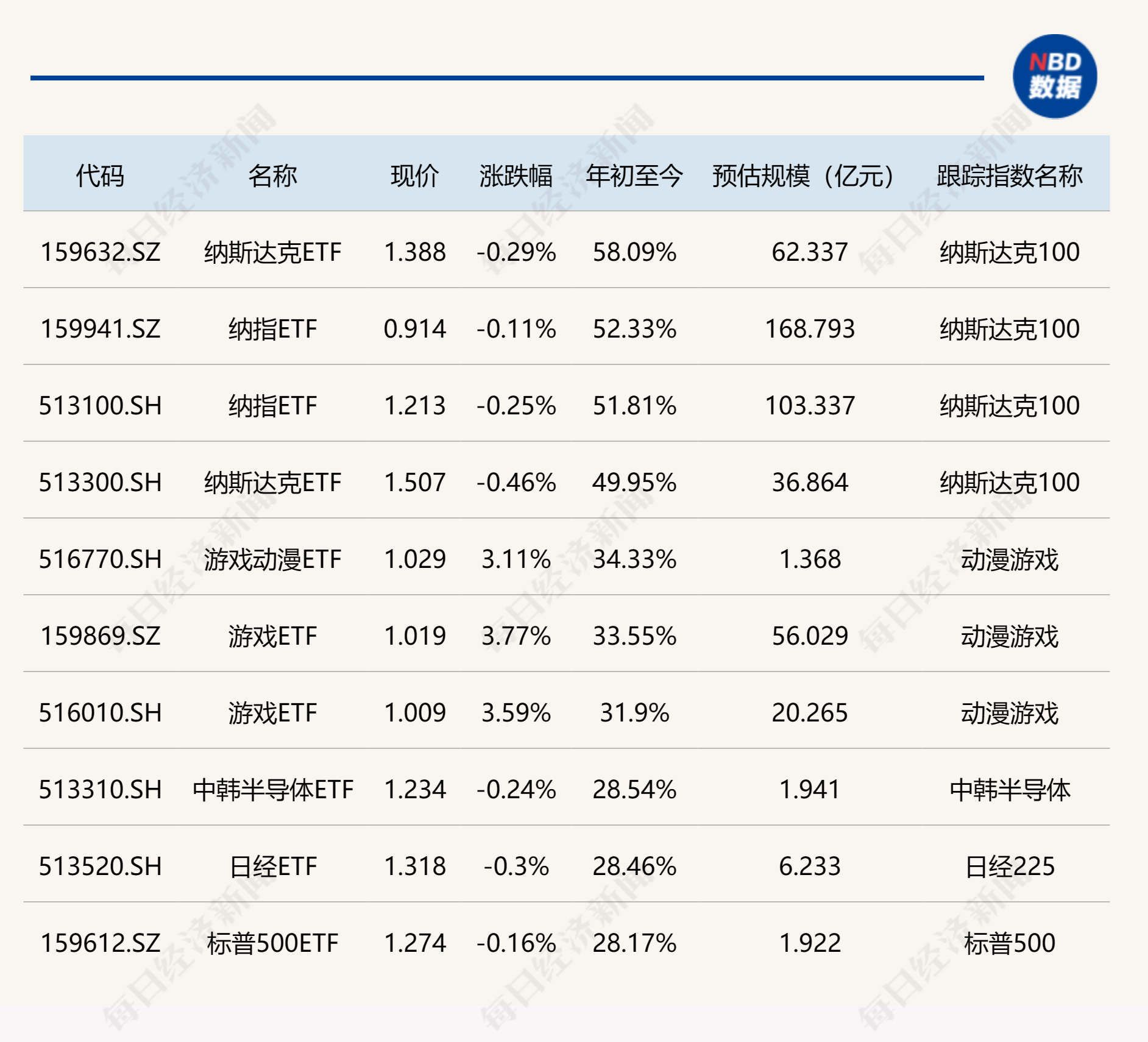Select code 513310.SH
The height and width of the screenshot is (1042, 1148).
point(100,790)
